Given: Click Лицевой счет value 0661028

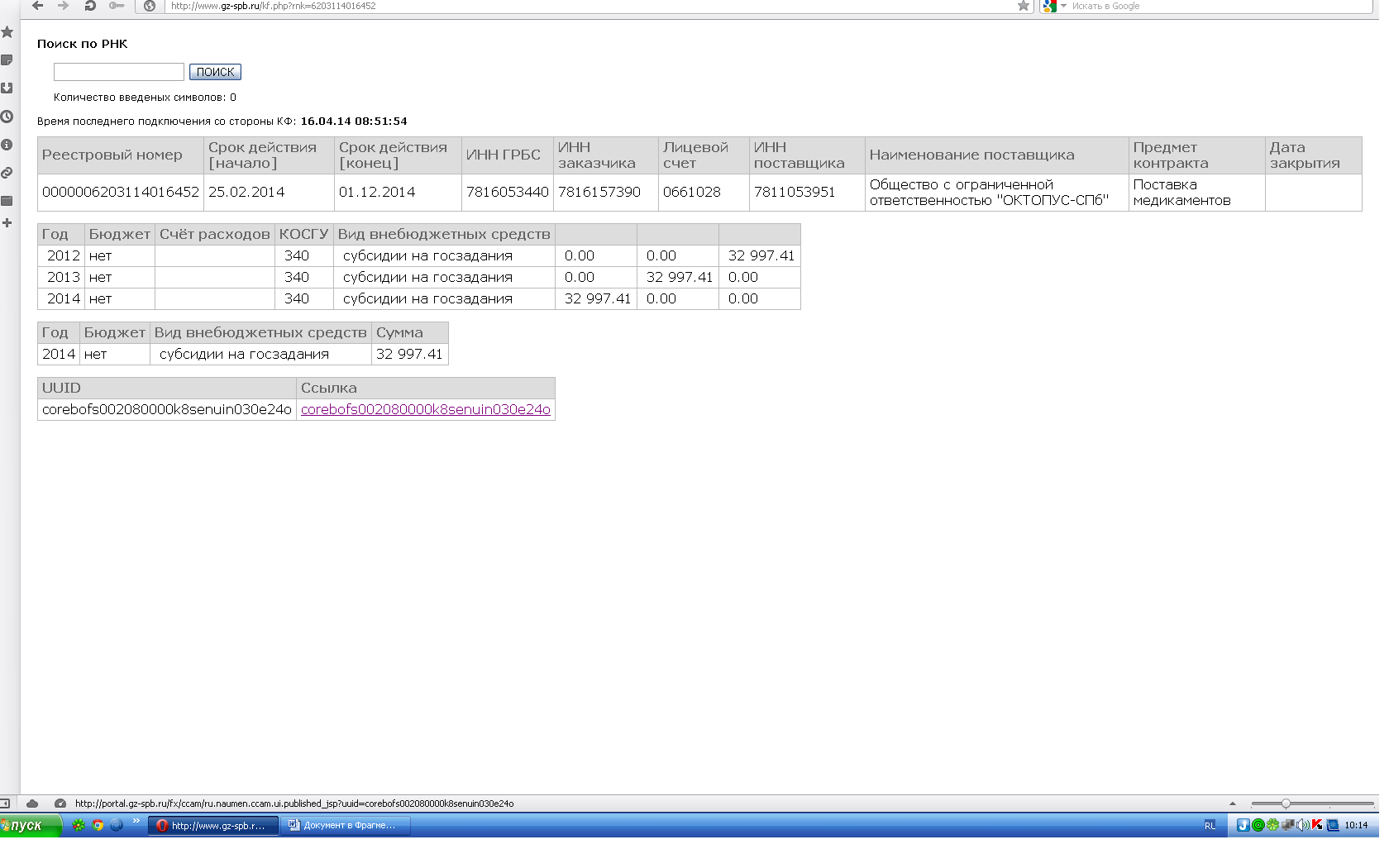Looking at the screenshot, I should tap(704, 193).
